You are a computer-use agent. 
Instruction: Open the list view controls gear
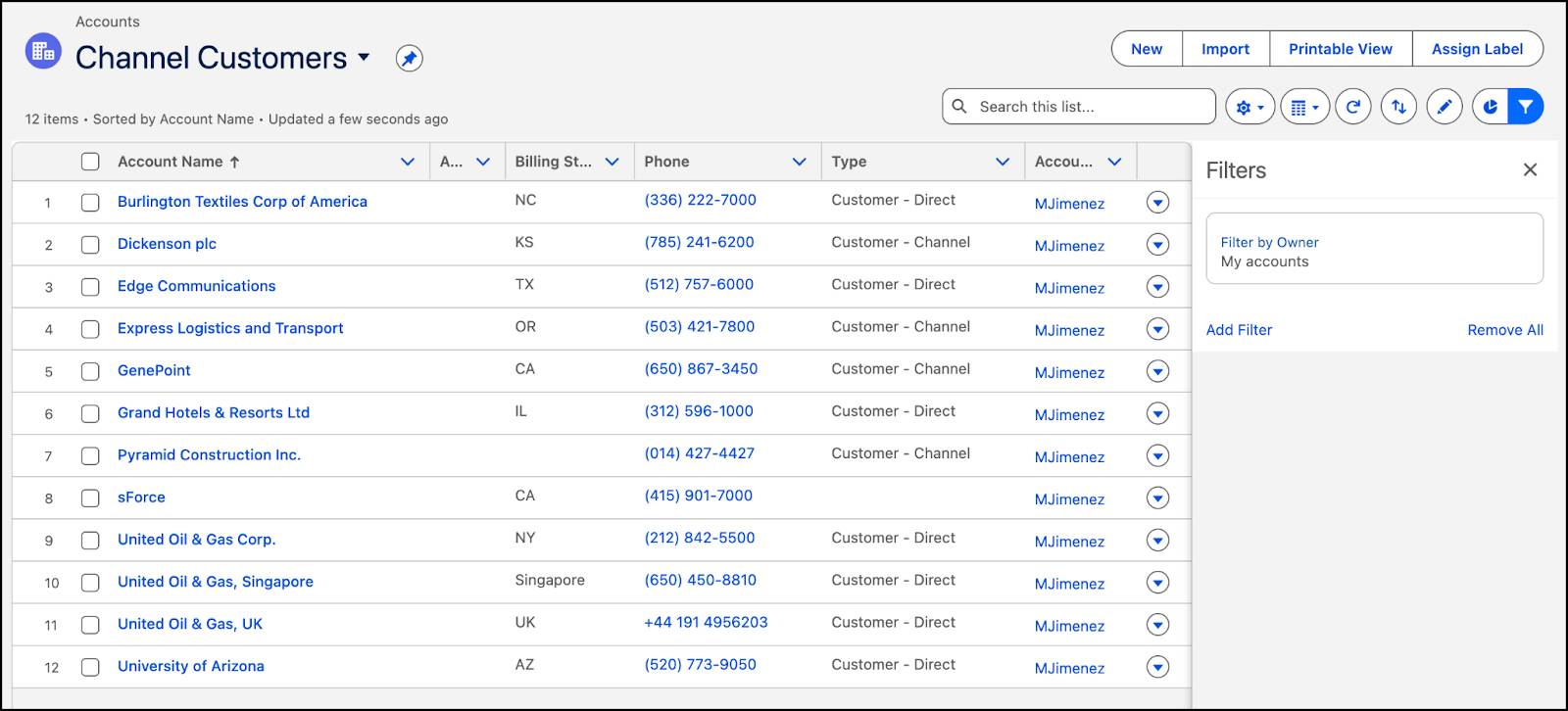1249,107
